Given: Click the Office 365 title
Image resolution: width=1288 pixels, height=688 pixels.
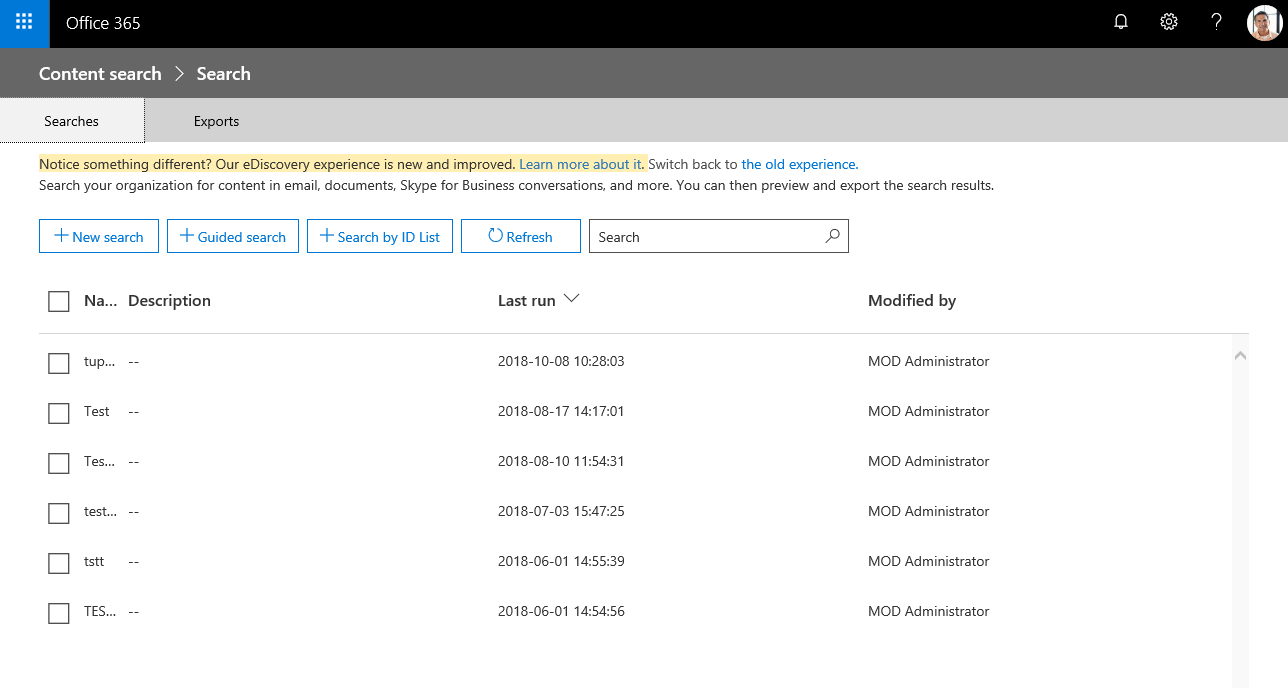Looking at the screenshot, I should (103, 23).
